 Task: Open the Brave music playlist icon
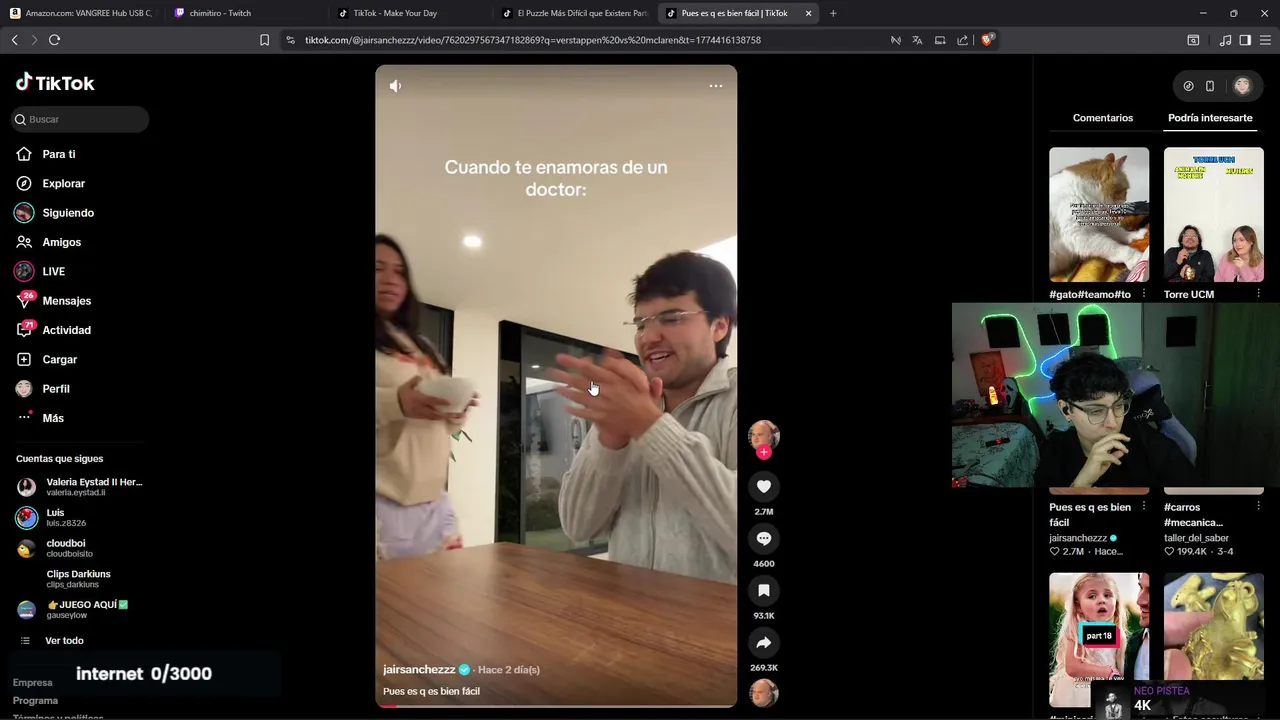1226,40
